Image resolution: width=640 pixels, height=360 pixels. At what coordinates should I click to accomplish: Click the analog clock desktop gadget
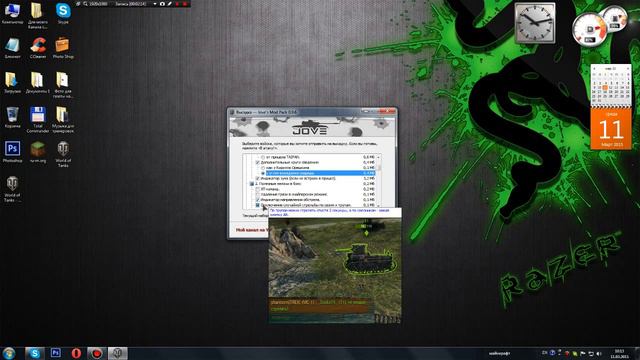(x=535, y=23)
